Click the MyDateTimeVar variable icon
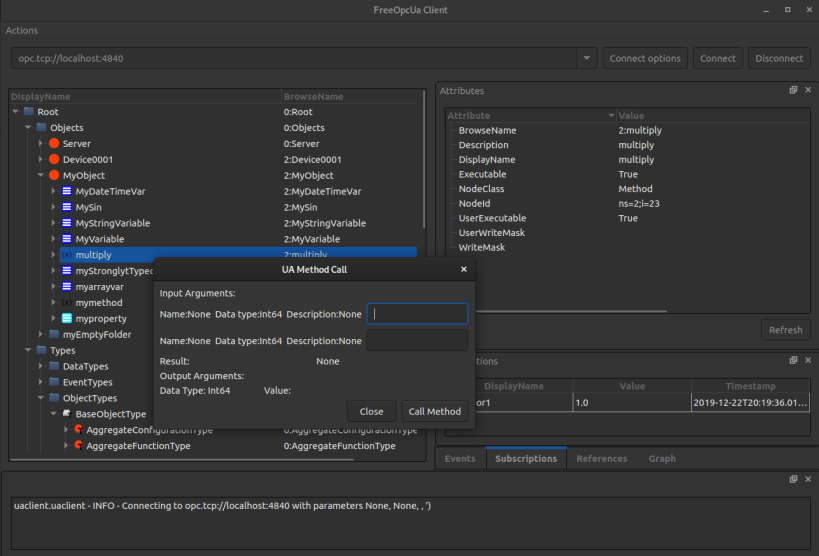 (67, 191)
